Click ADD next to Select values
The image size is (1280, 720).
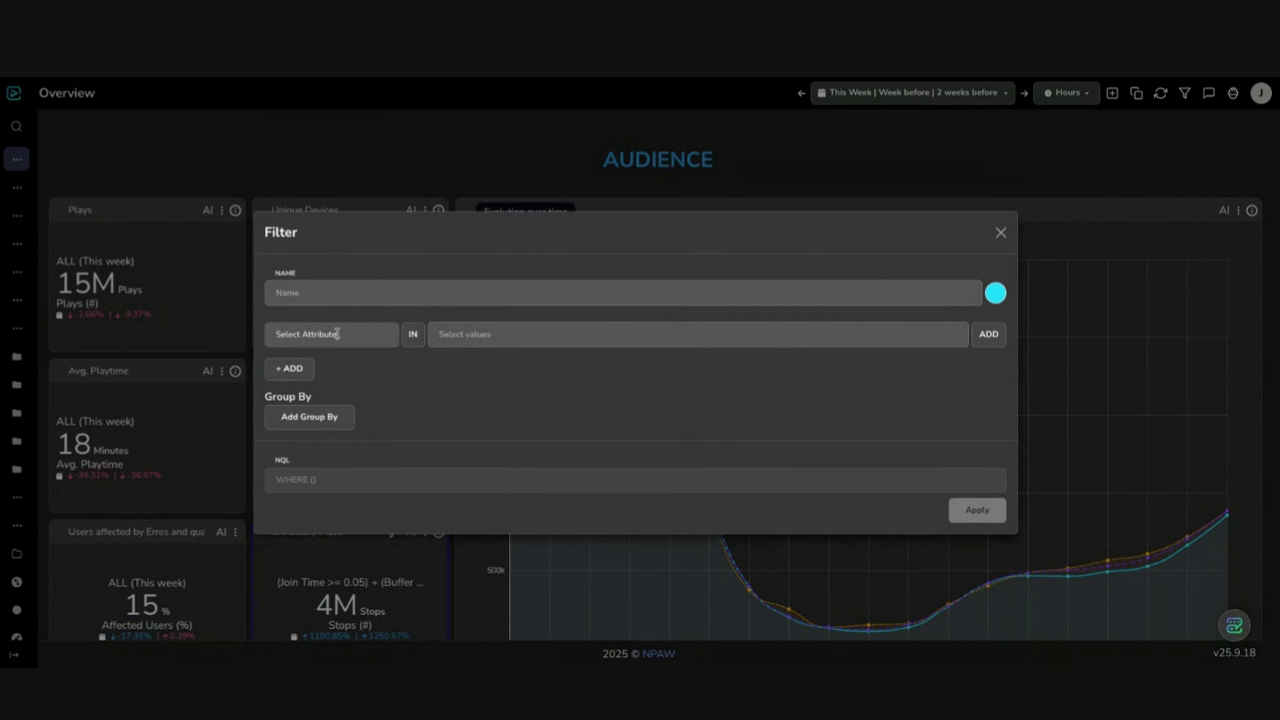pyautogui.click(x=988, y=334)
